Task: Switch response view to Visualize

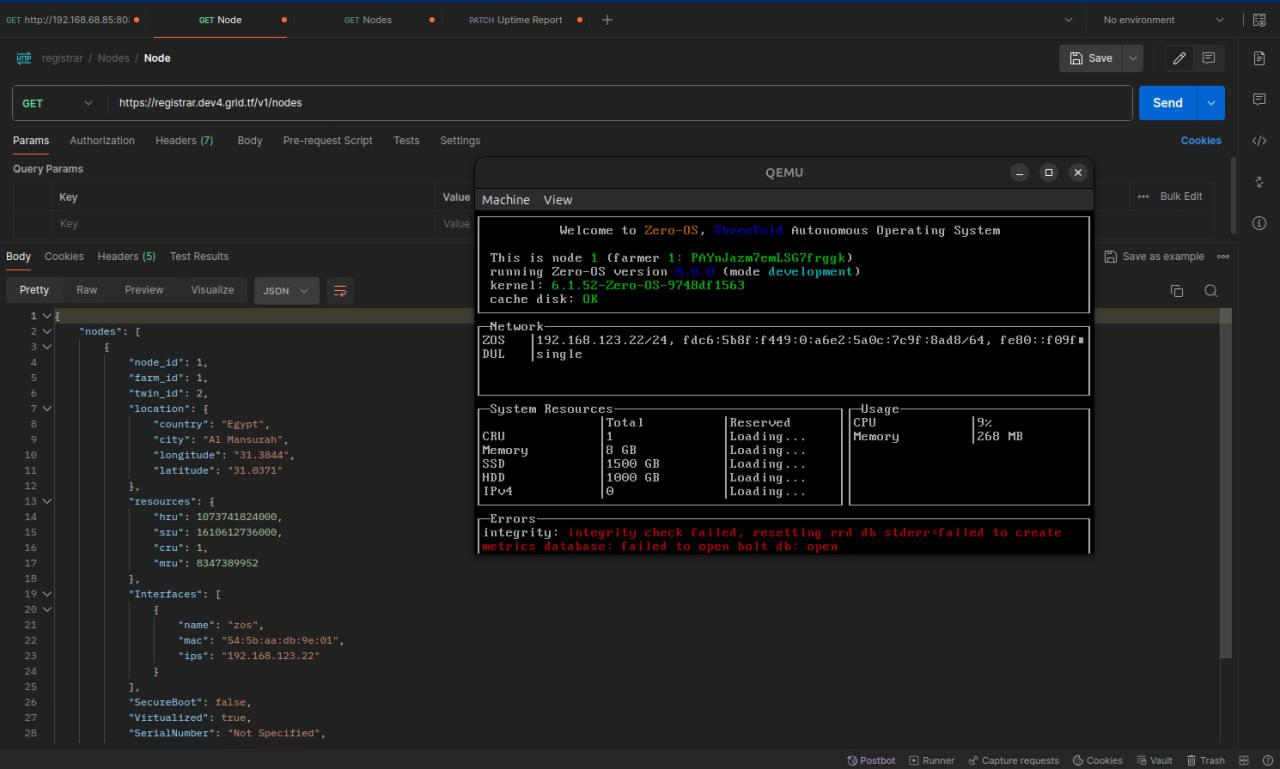Action: (x=212, y=290)
